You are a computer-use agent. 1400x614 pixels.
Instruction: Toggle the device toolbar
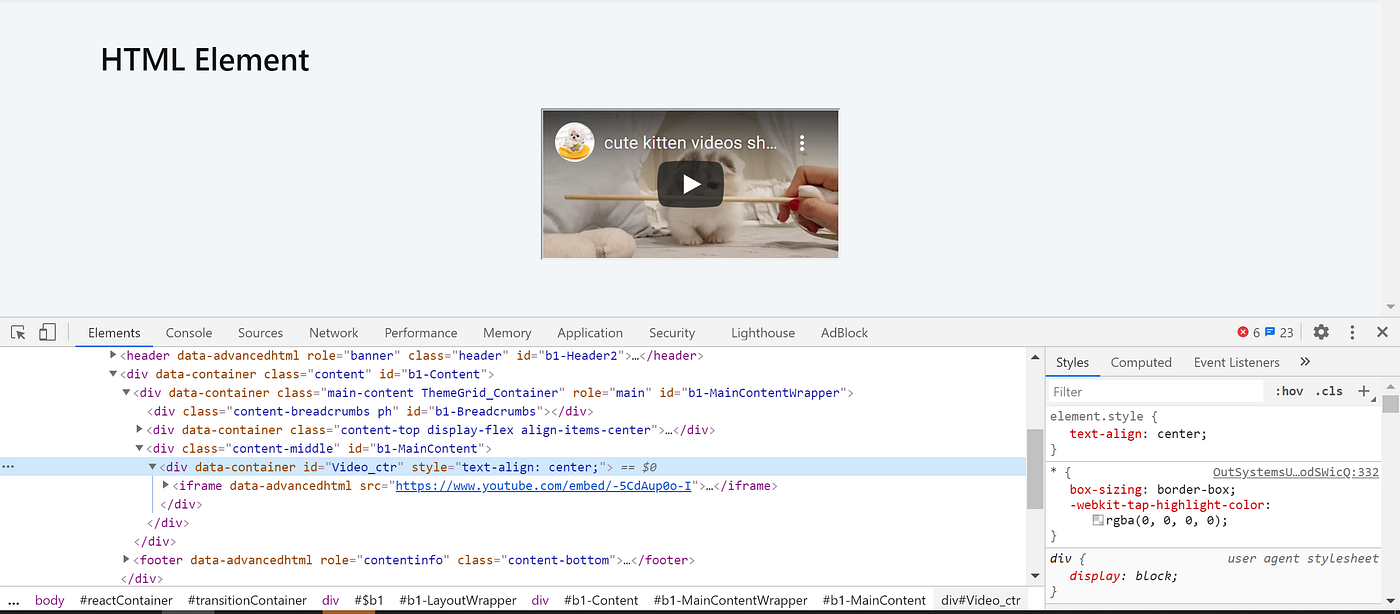pyautogui.click(x=47, y=330)
